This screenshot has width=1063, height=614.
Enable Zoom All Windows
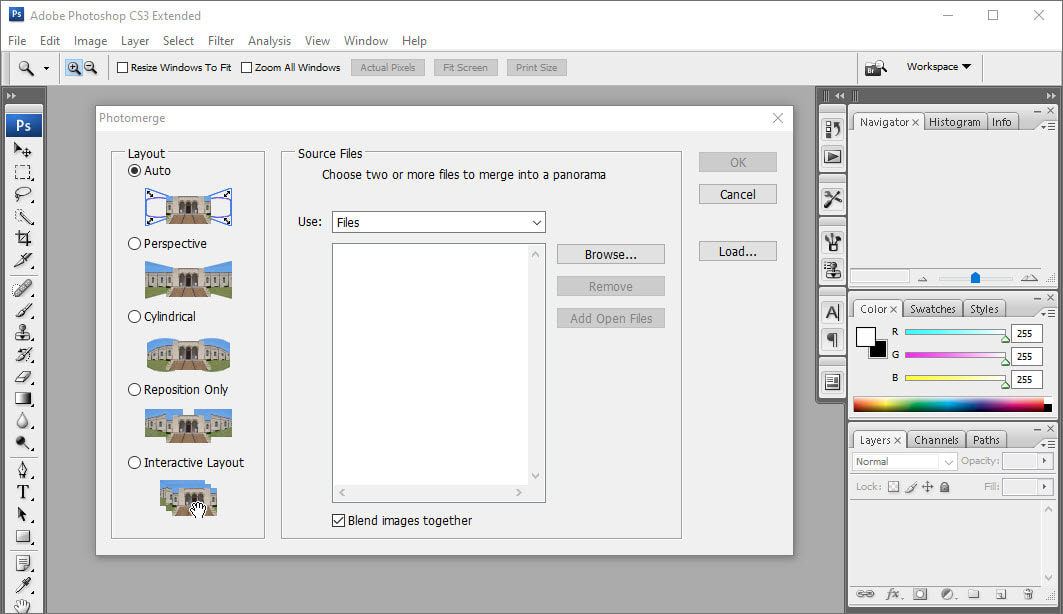point(247,68)
